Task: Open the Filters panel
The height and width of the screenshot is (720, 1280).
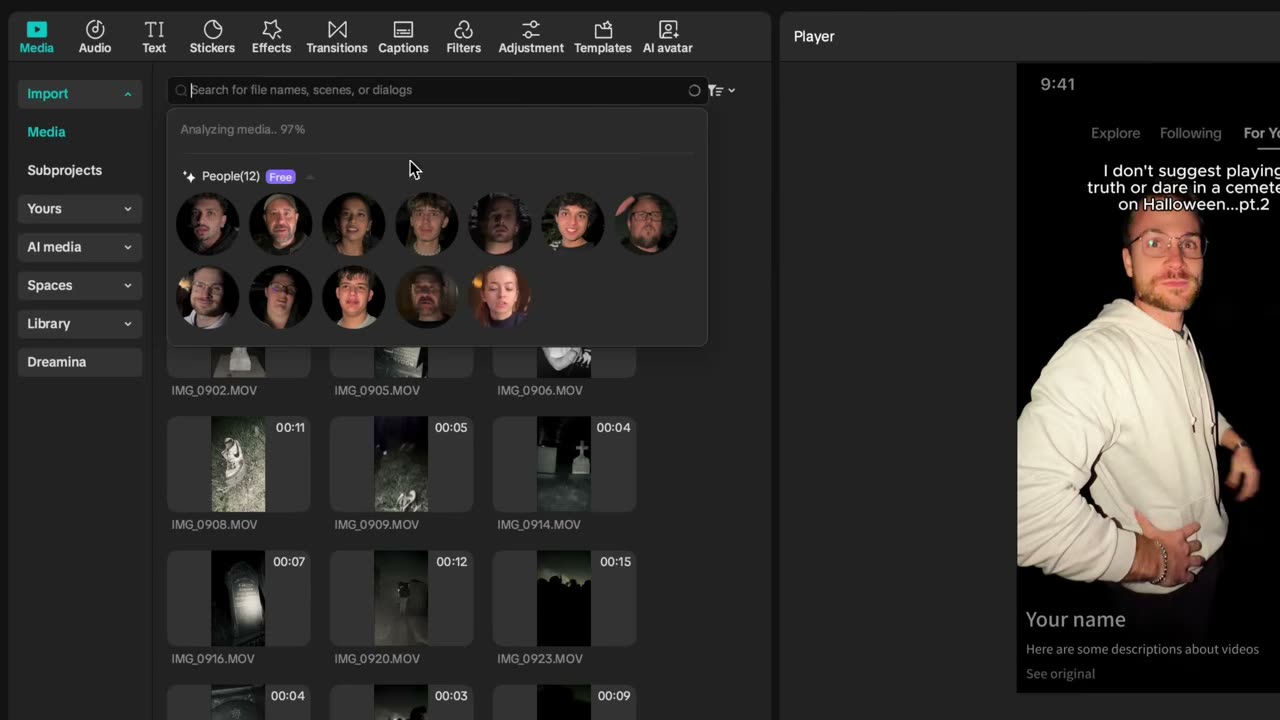Action: point(463,36)
